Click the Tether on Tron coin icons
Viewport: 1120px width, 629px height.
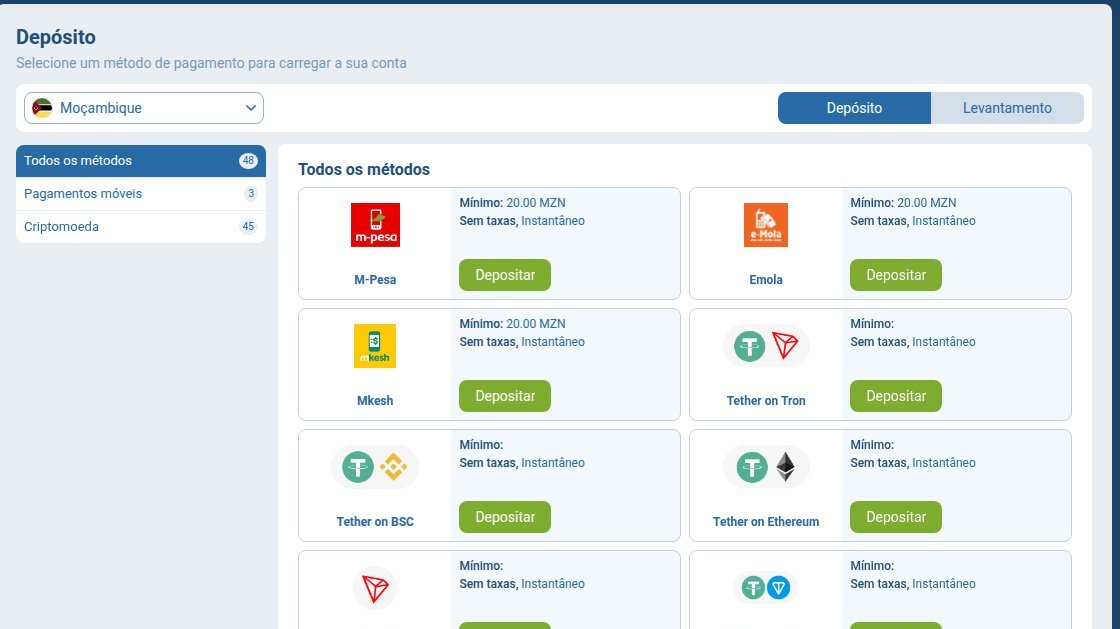pyautogui.click(x=766, y=346)
